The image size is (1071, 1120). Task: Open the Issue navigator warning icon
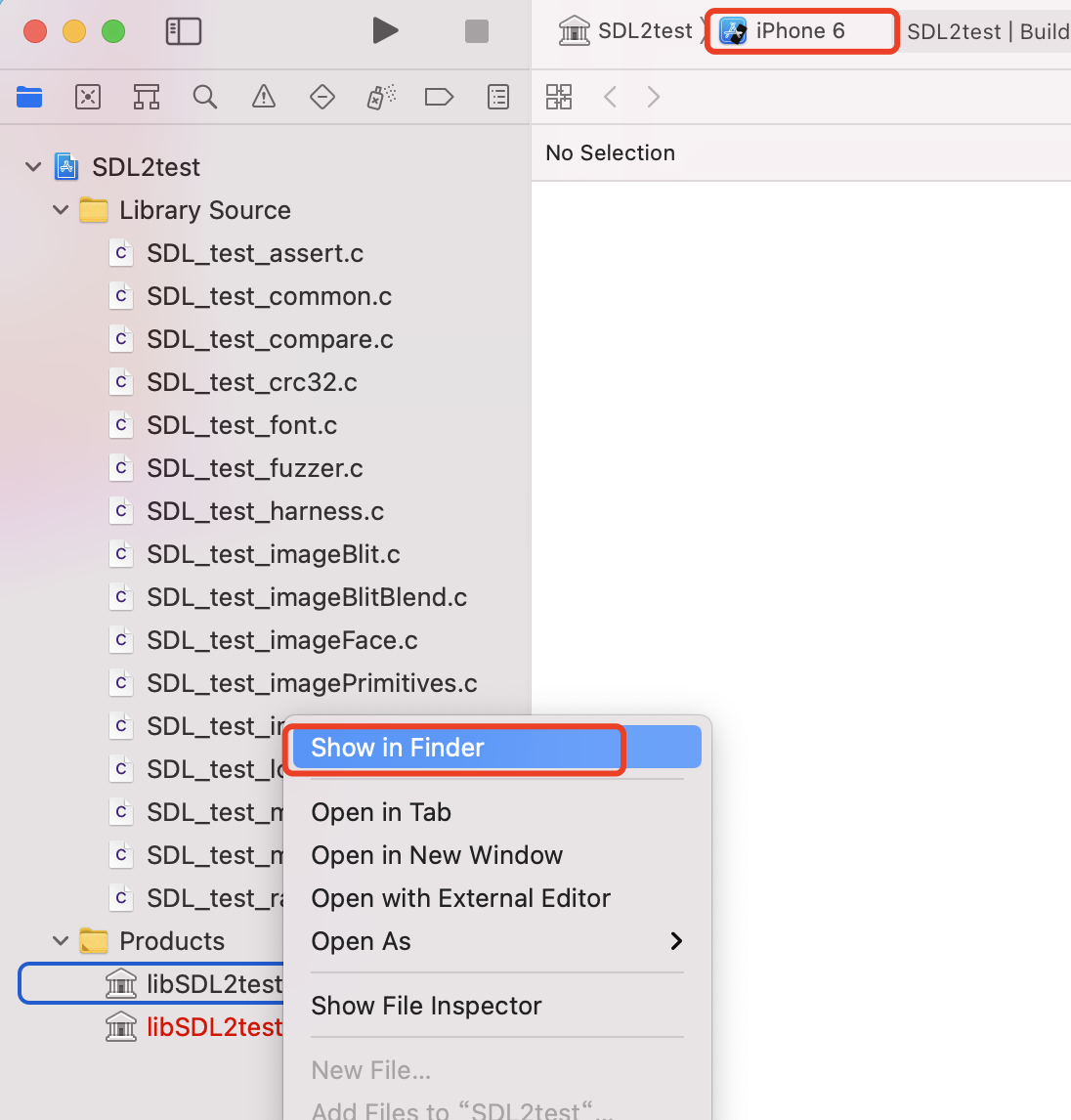pyautogui.click(x=264, y=97)
